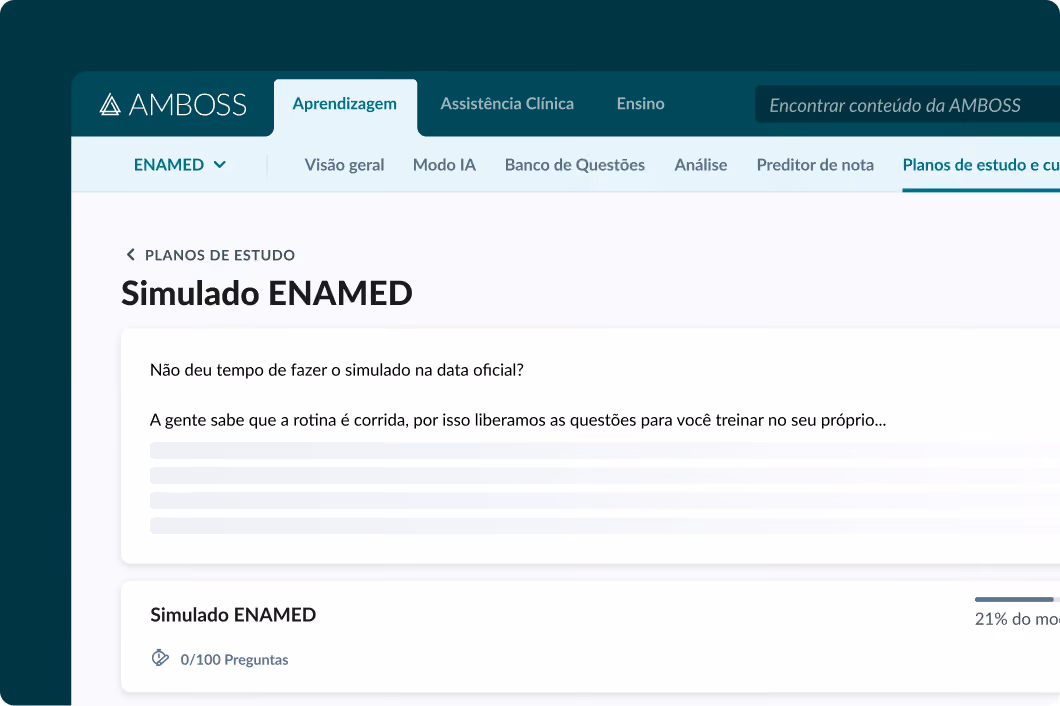Go to Visão geral
Viewport: 1060px width, 706px height.
pyautogui.click(x=344, y=165)
